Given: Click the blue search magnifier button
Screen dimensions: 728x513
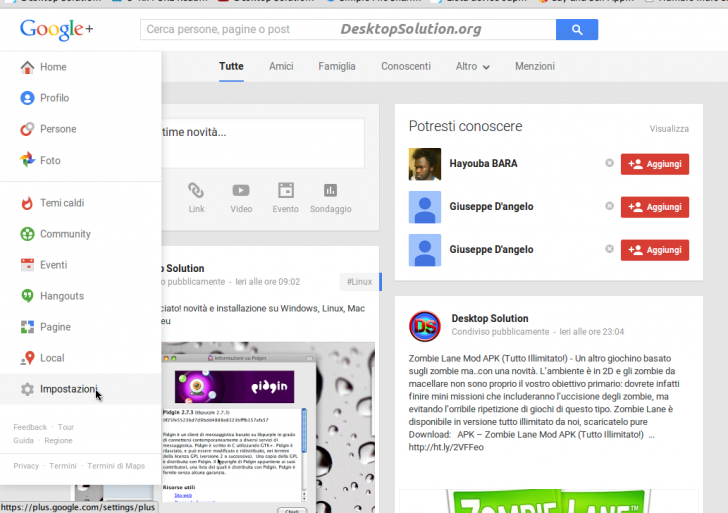Looking at the screenshot, I should (x=577, y=30).
